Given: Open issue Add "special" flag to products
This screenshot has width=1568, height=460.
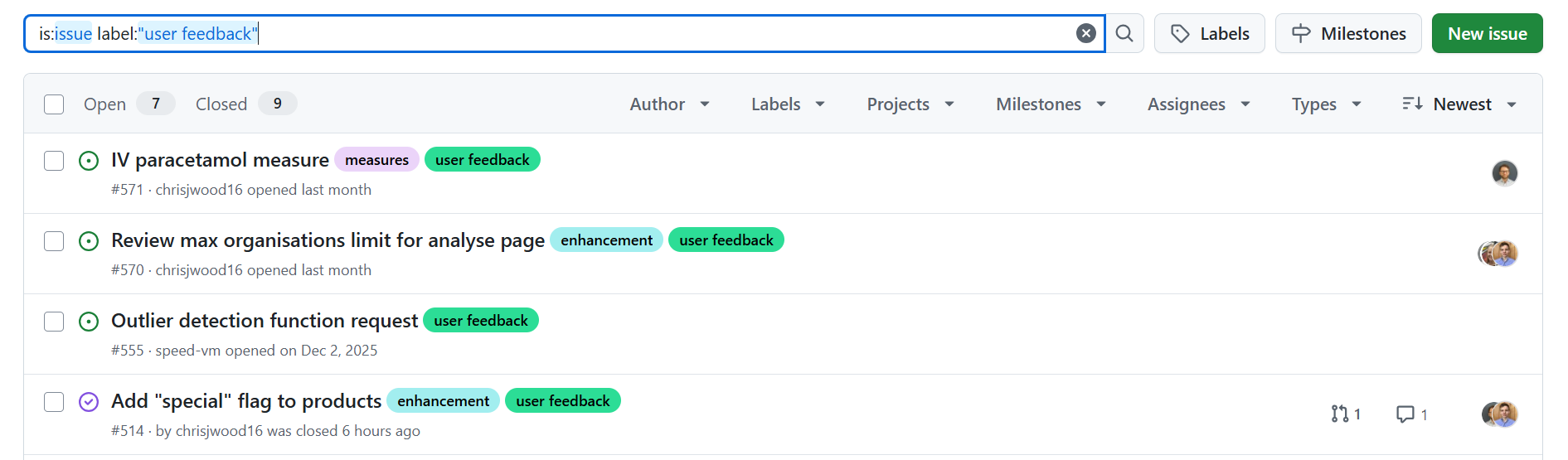Looking at the screenshot, I should point(246,401).
